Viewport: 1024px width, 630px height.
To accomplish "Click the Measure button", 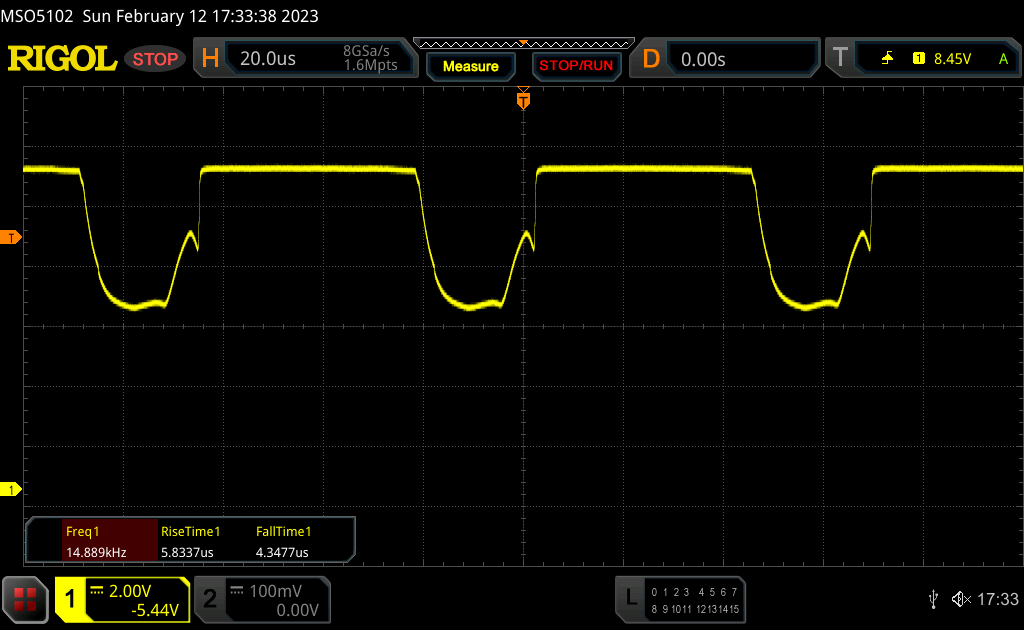I will point(470,66).
